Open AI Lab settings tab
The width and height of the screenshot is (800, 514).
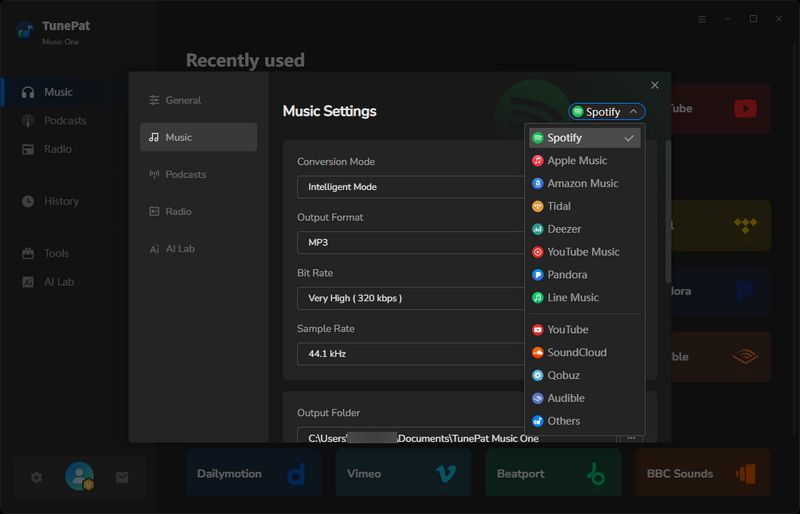click(198, 249)
